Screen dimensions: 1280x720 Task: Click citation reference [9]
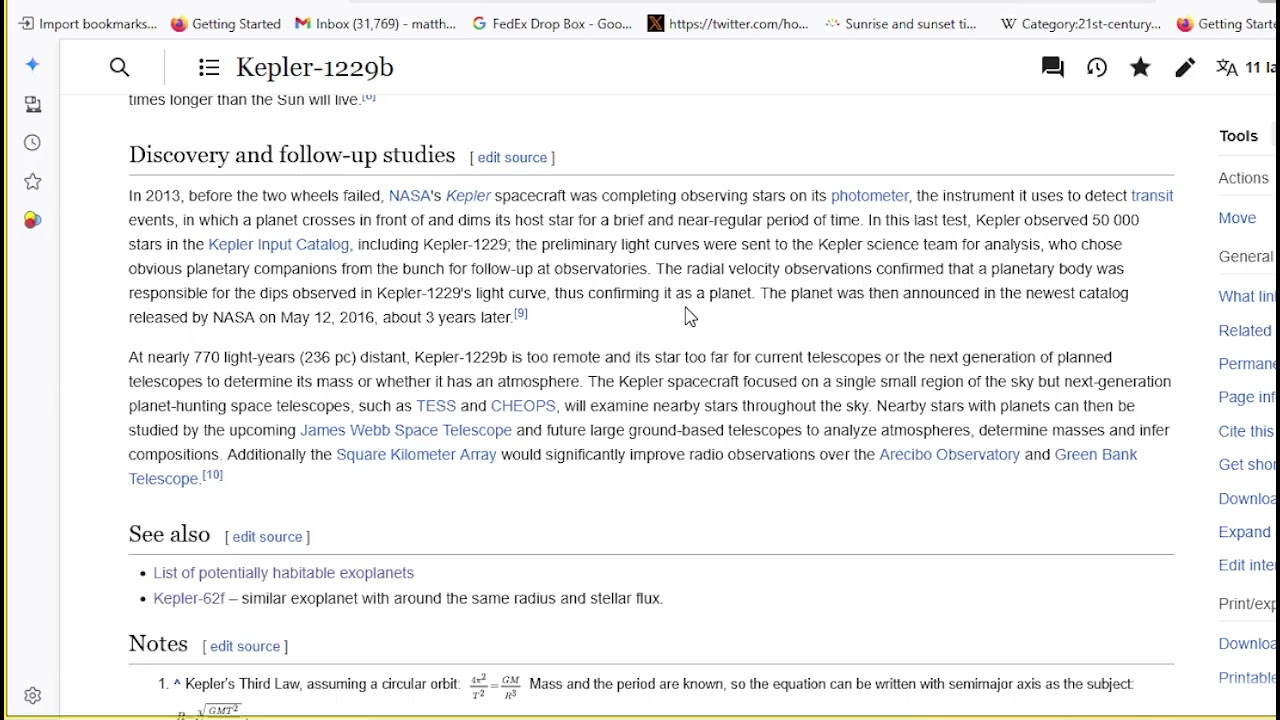(520, 314)
